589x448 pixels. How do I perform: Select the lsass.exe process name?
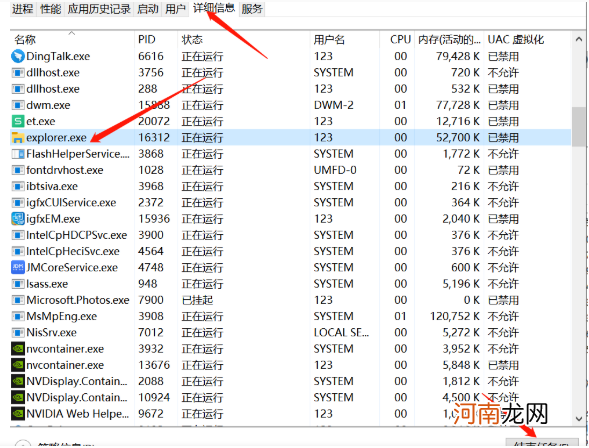tap(47, 284)
